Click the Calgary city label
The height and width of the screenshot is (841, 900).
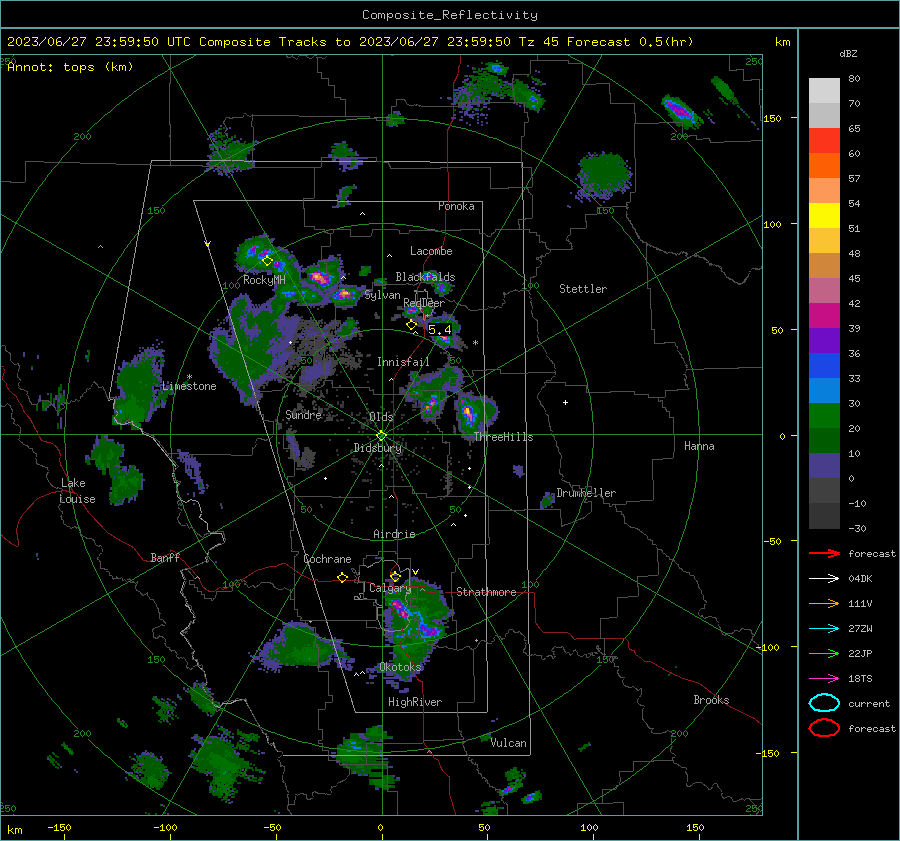click(x=390, y=588)
